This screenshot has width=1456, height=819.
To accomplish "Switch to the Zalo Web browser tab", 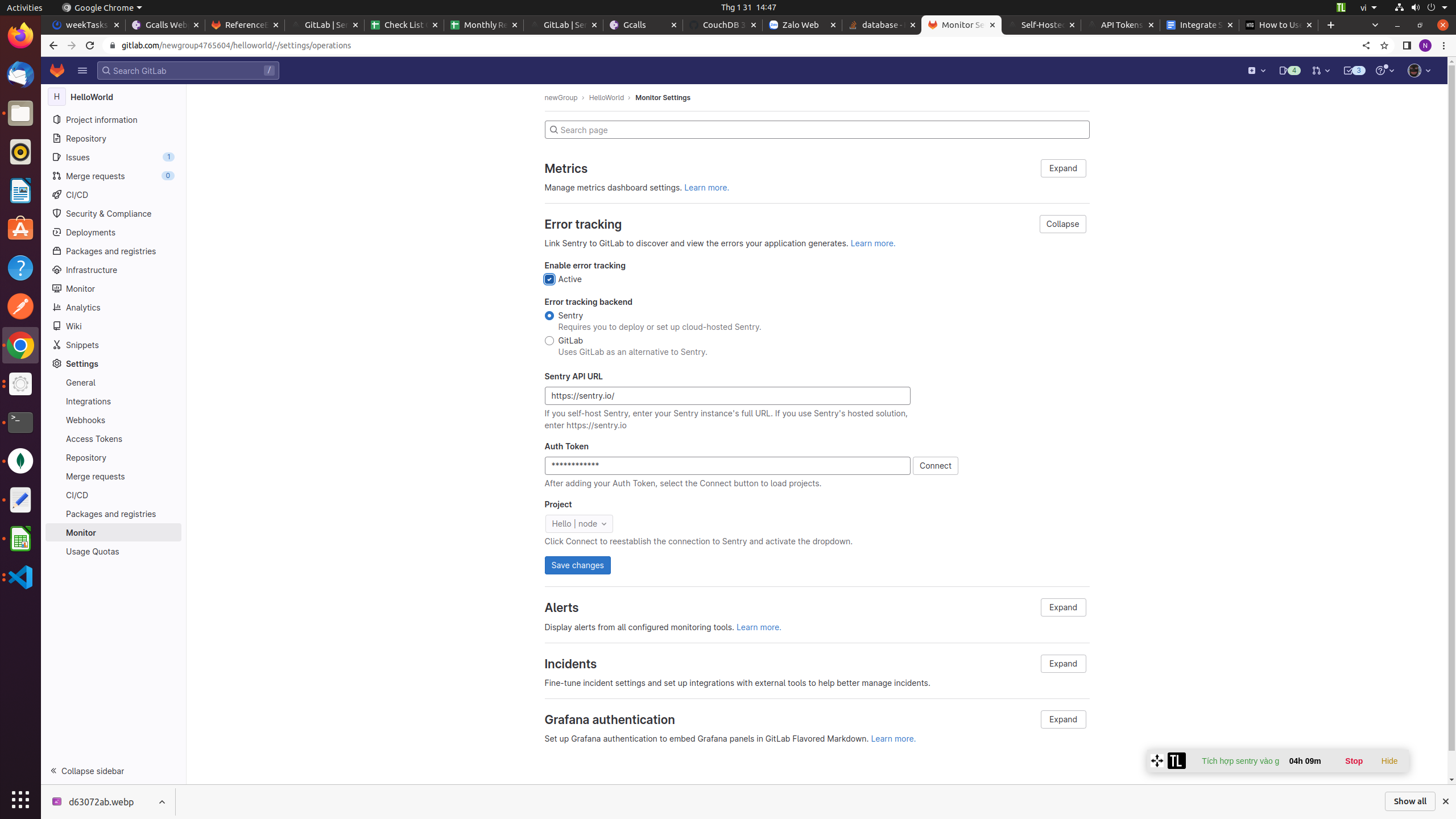I will [x=801, y=25].
